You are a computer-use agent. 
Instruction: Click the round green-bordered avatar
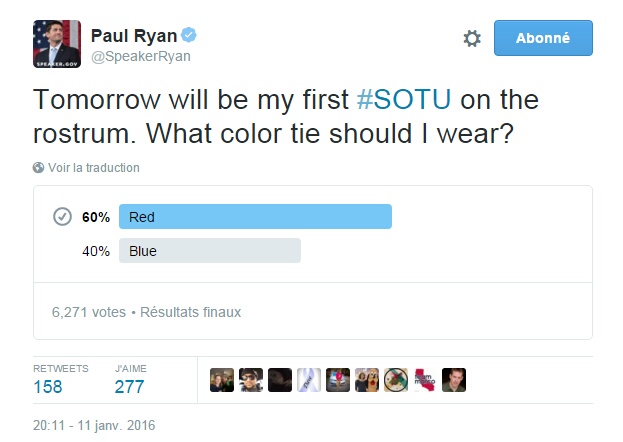tap(396, 380)
